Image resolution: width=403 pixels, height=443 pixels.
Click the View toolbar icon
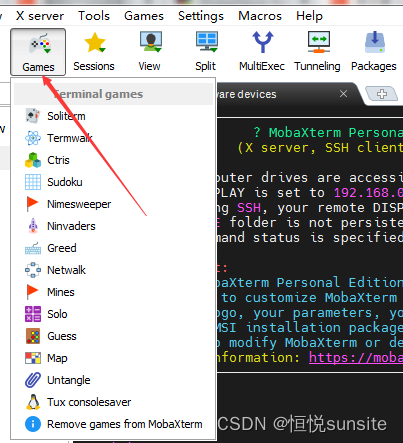tap(150, 52)
